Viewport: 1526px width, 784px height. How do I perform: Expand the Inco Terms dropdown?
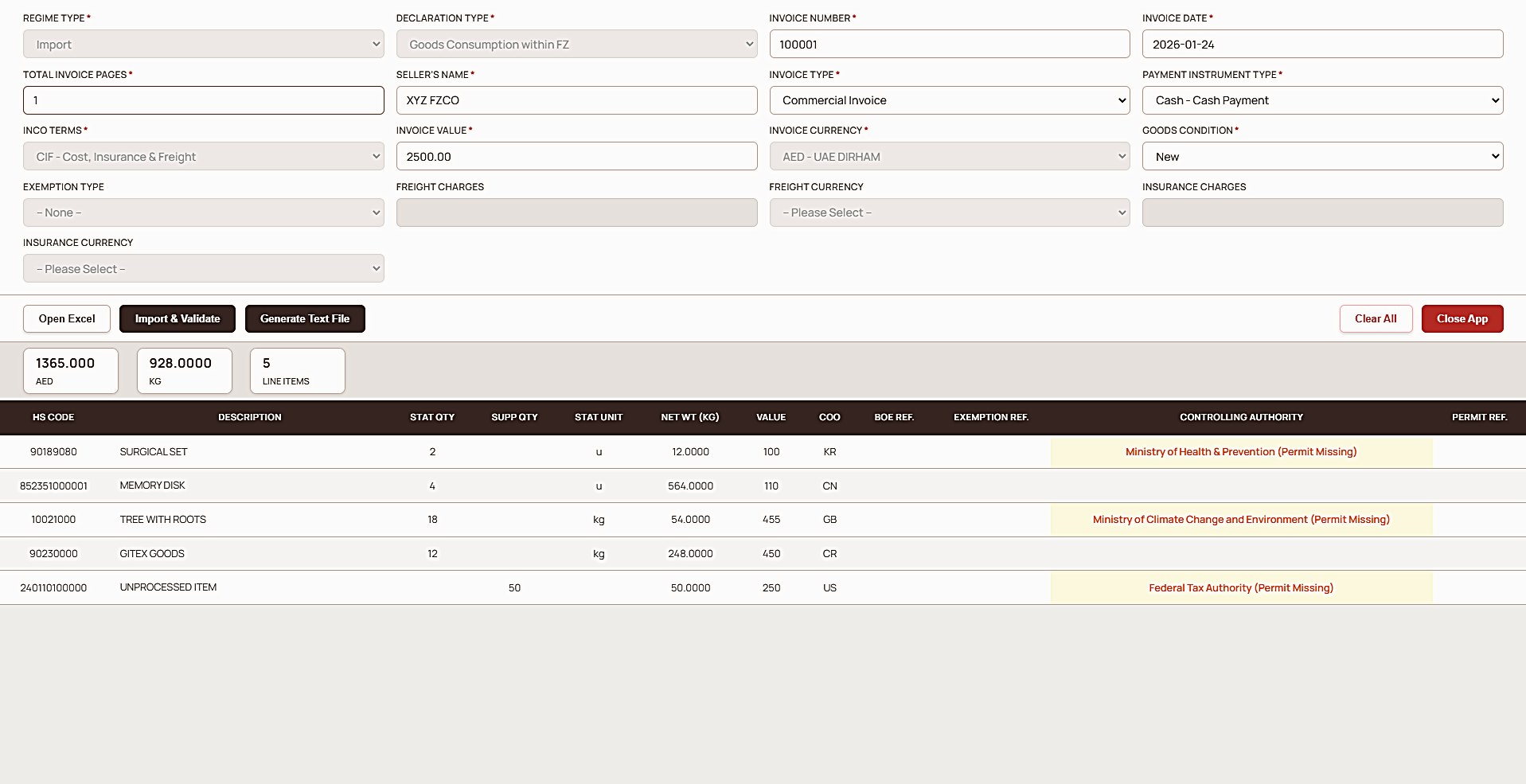(203, 157)
